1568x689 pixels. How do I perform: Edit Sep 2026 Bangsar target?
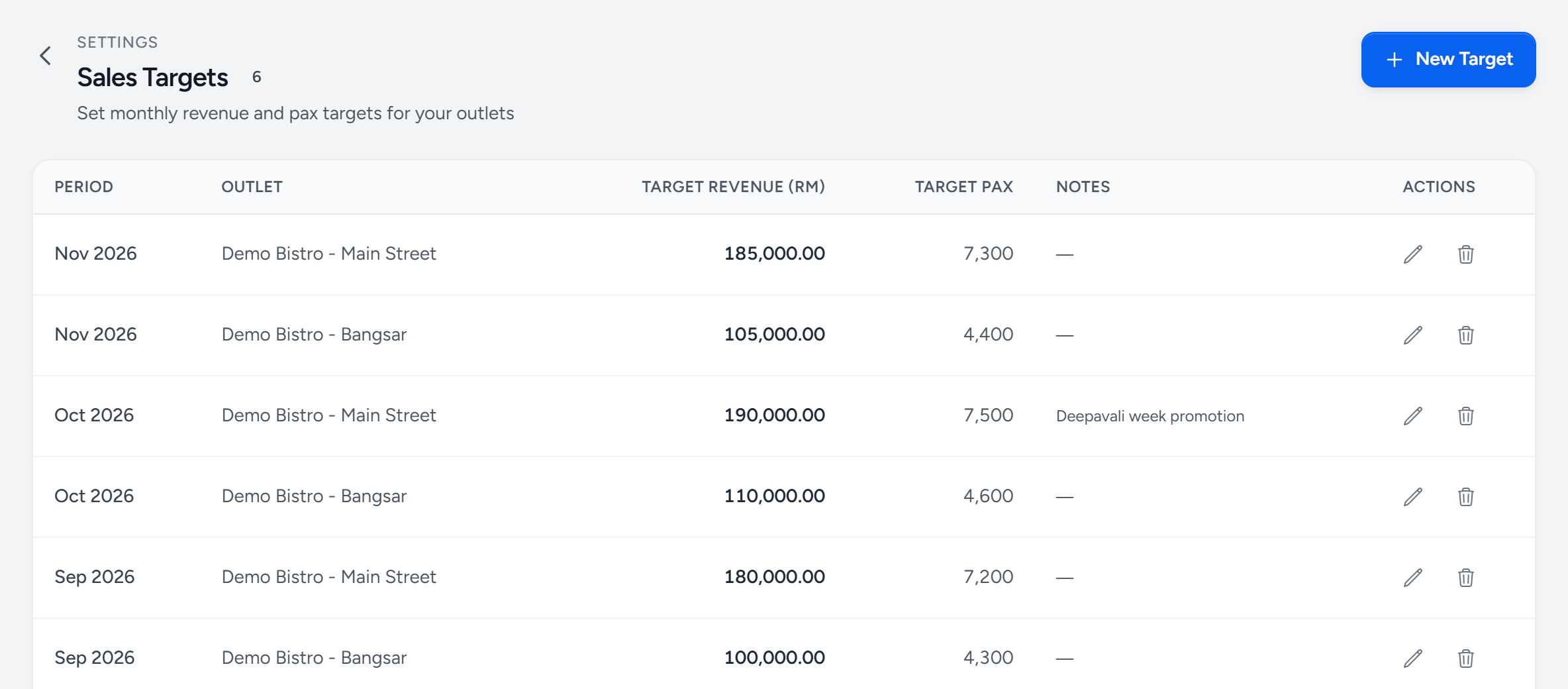(x=1413, y=659)
